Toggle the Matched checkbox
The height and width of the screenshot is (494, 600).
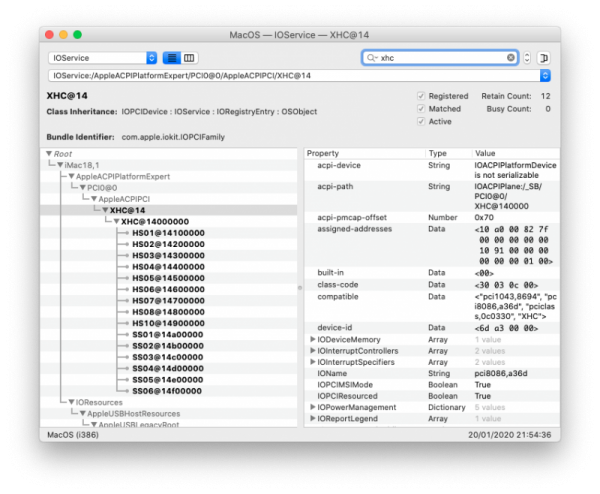(421, 109)
